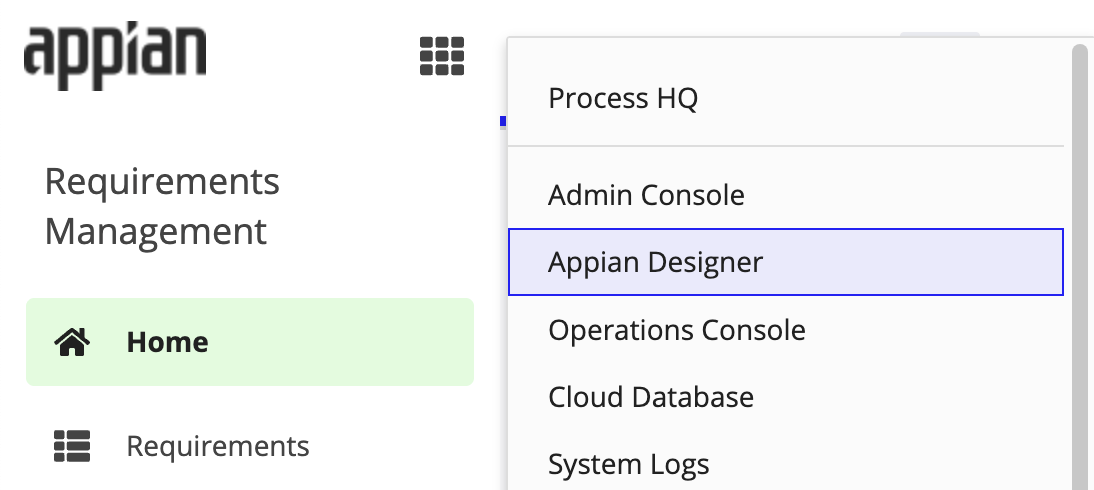Select Cloud Database menu item
Viewport: 1094px width, 490px height.
[x=786, y=396]
